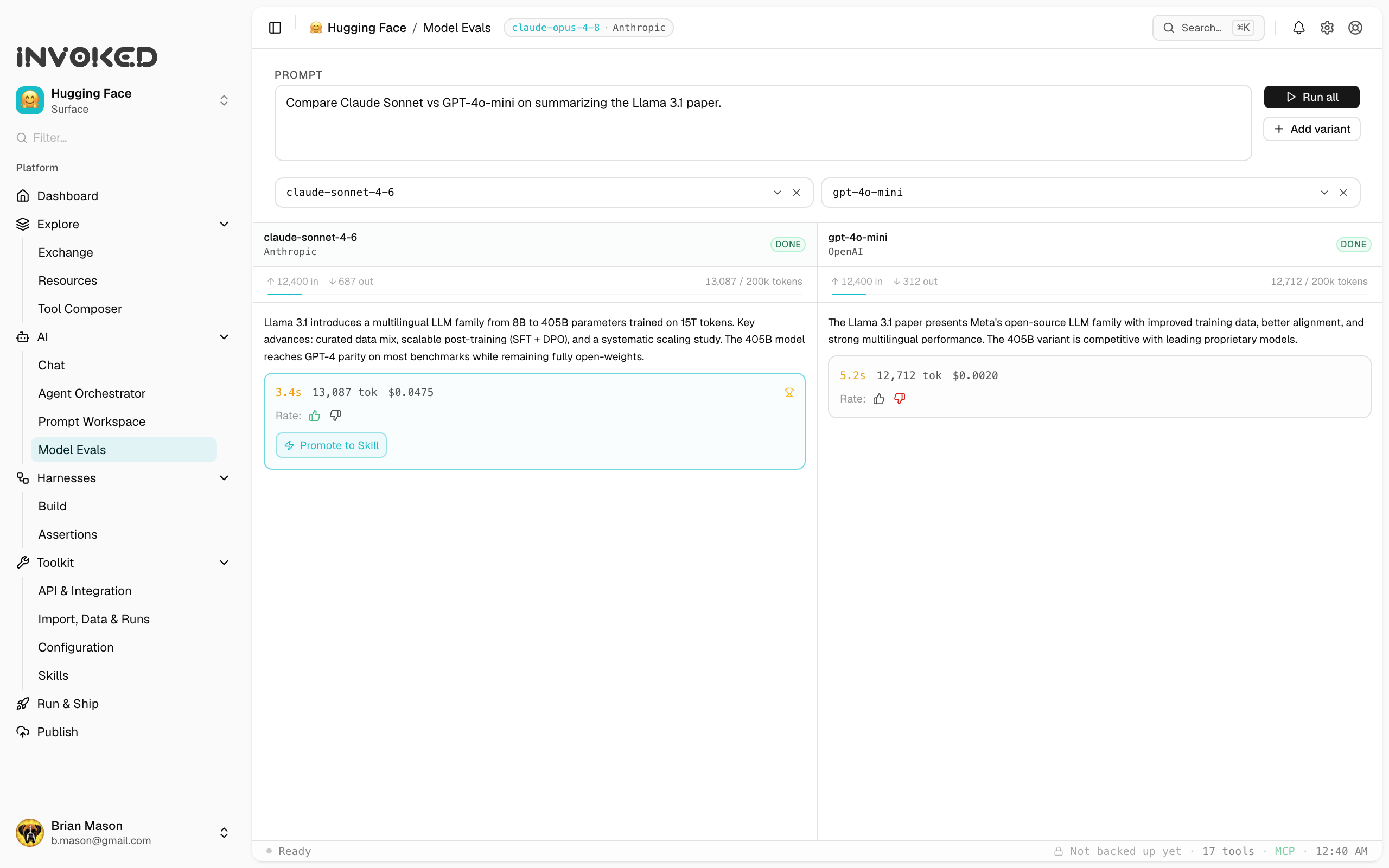
Task: Click Add variant button
Action: [x=1311, y=129]
